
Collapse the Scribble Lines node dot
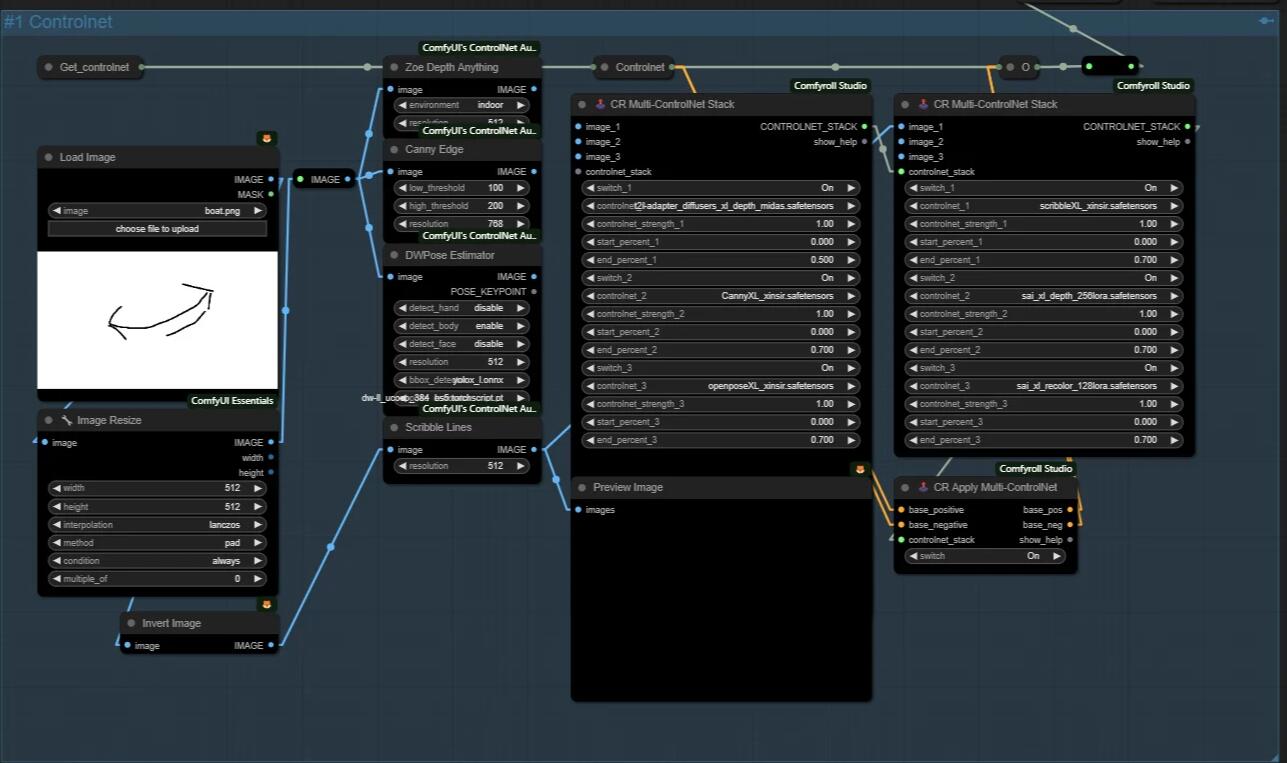[394, 427]
